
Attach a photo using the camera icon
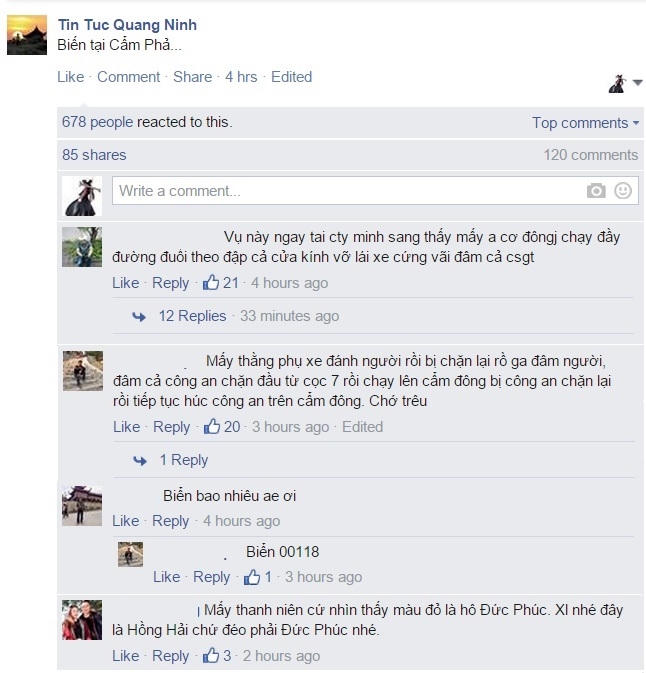pos(596,190)
